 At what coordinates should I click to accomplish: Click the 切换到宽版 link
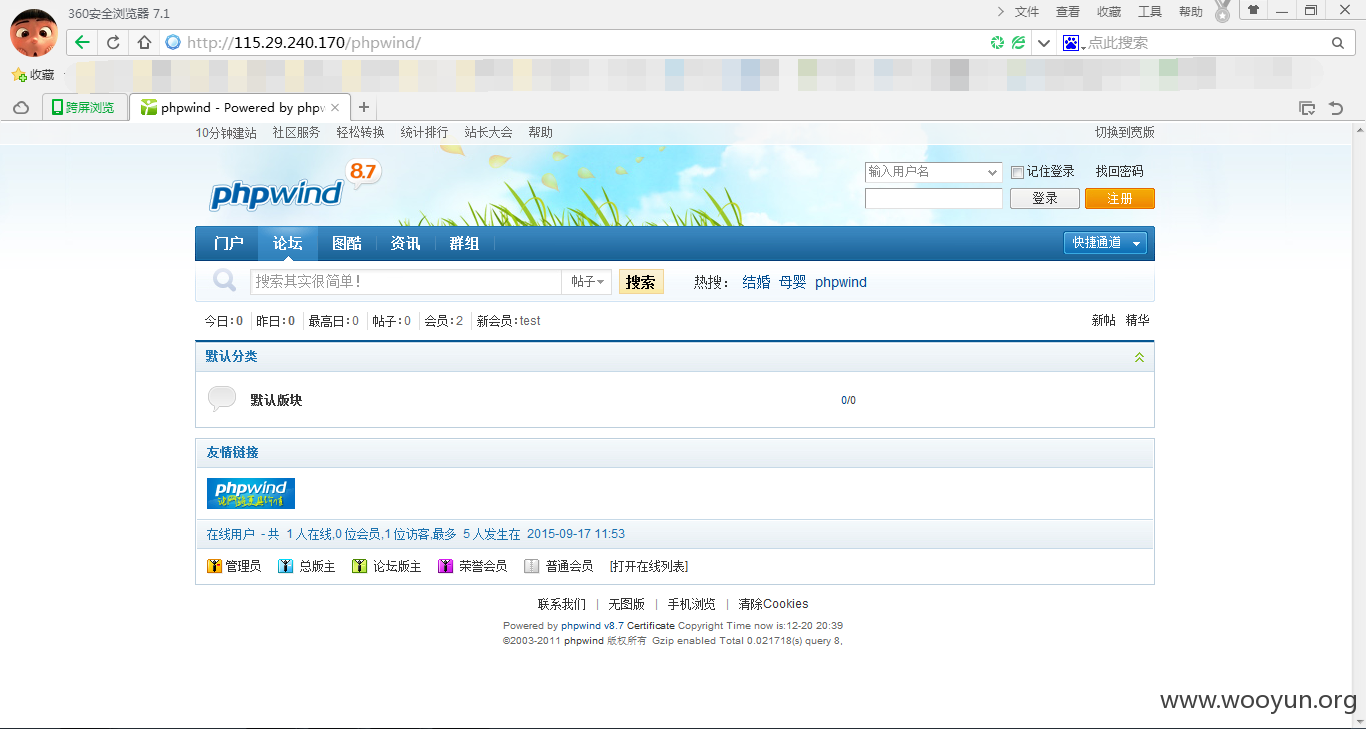point(1125,132)
